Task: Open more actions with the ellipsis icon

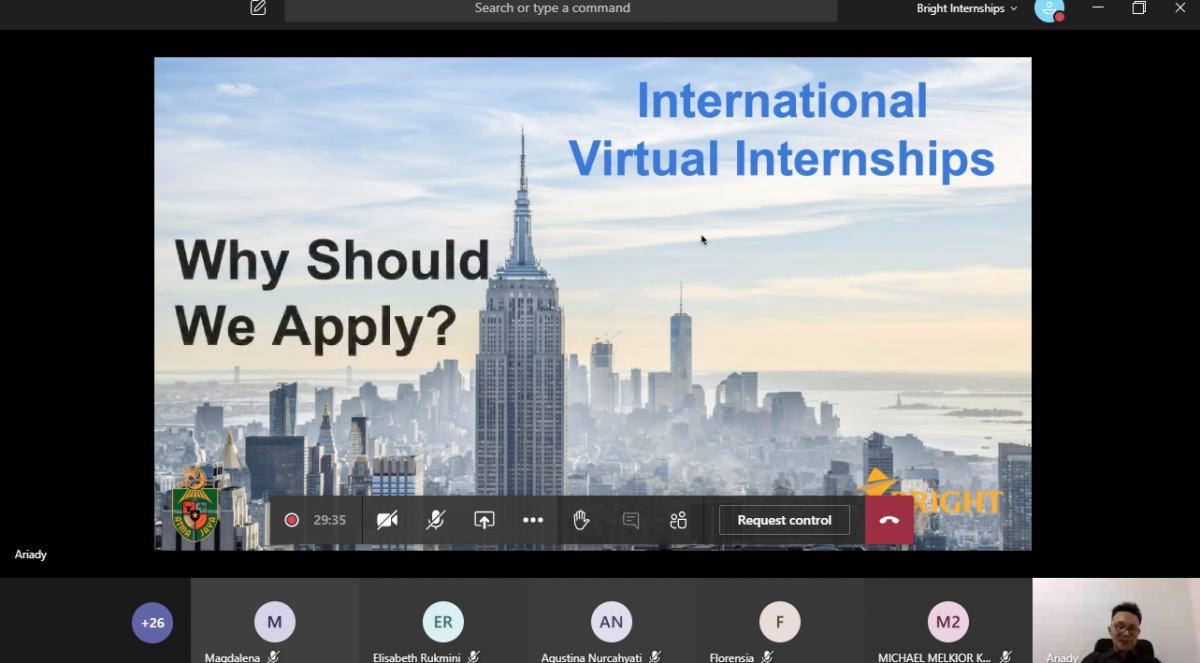Action: tap(533, 520)
